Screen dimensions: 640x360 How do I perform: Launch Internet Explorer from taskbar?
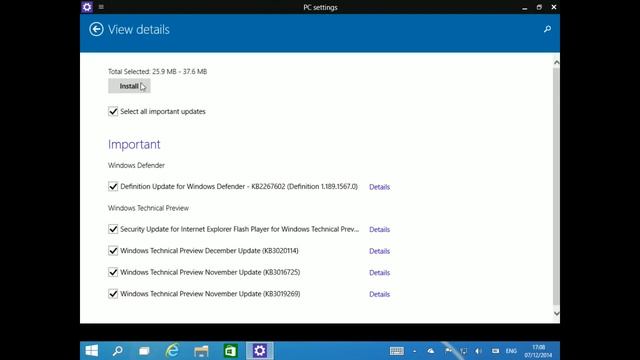[x=172, y=351]
